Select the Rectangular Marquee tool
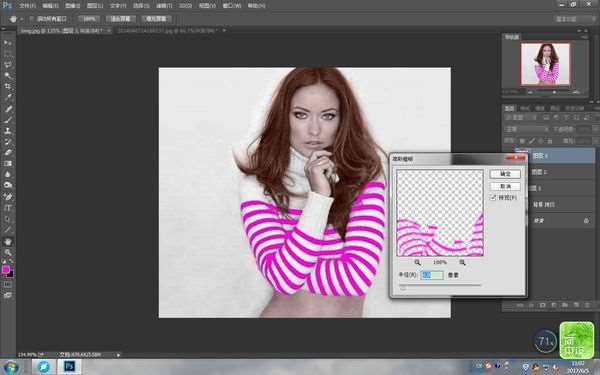The height and width of the screenshot is (375, 600). point(8,54)
